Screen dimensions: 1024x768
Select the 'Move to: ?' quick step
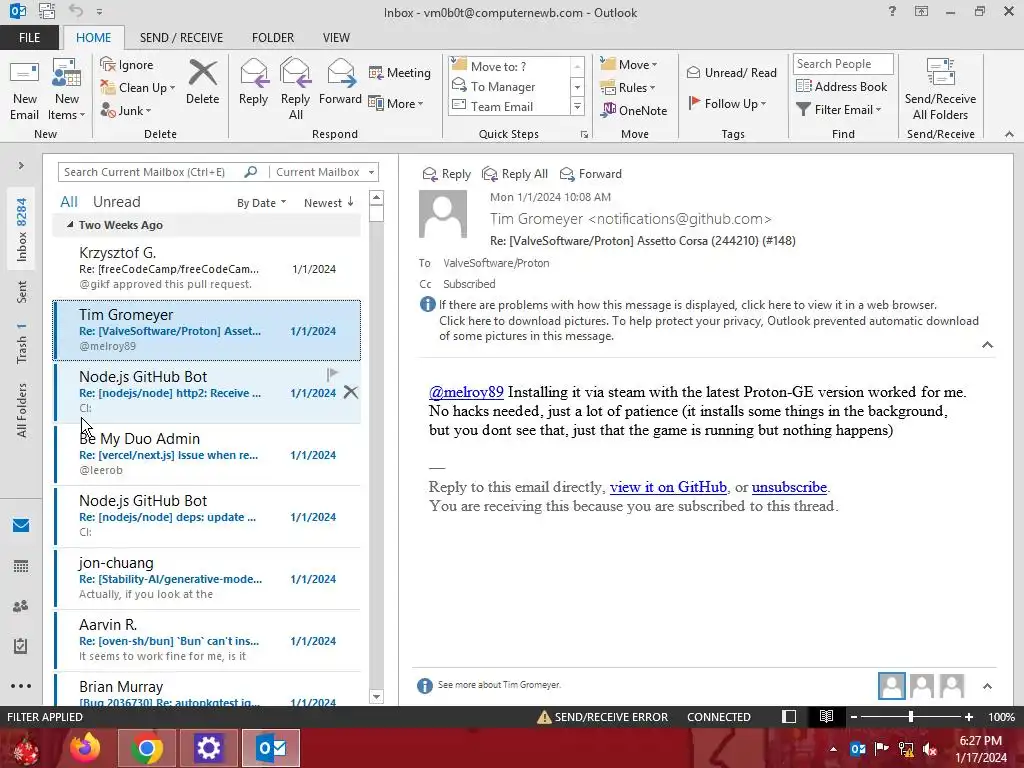click(x=509, y=66)
